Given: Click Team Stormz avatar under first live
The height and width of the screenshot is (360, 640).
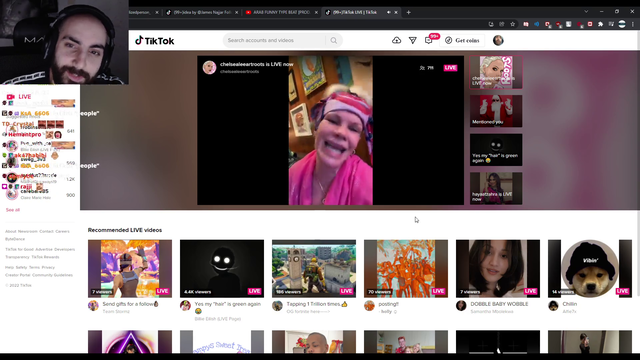Looking at the screenshot, I should pyautogui.click(x=93, y=306).
